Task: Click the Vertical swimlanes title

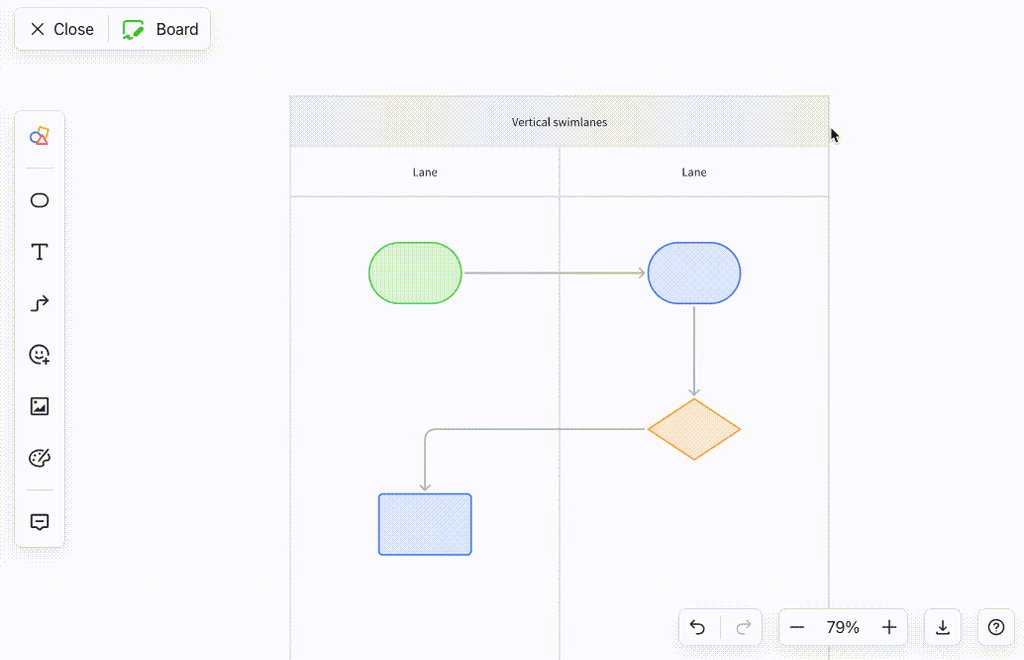Action: point(559,121)
